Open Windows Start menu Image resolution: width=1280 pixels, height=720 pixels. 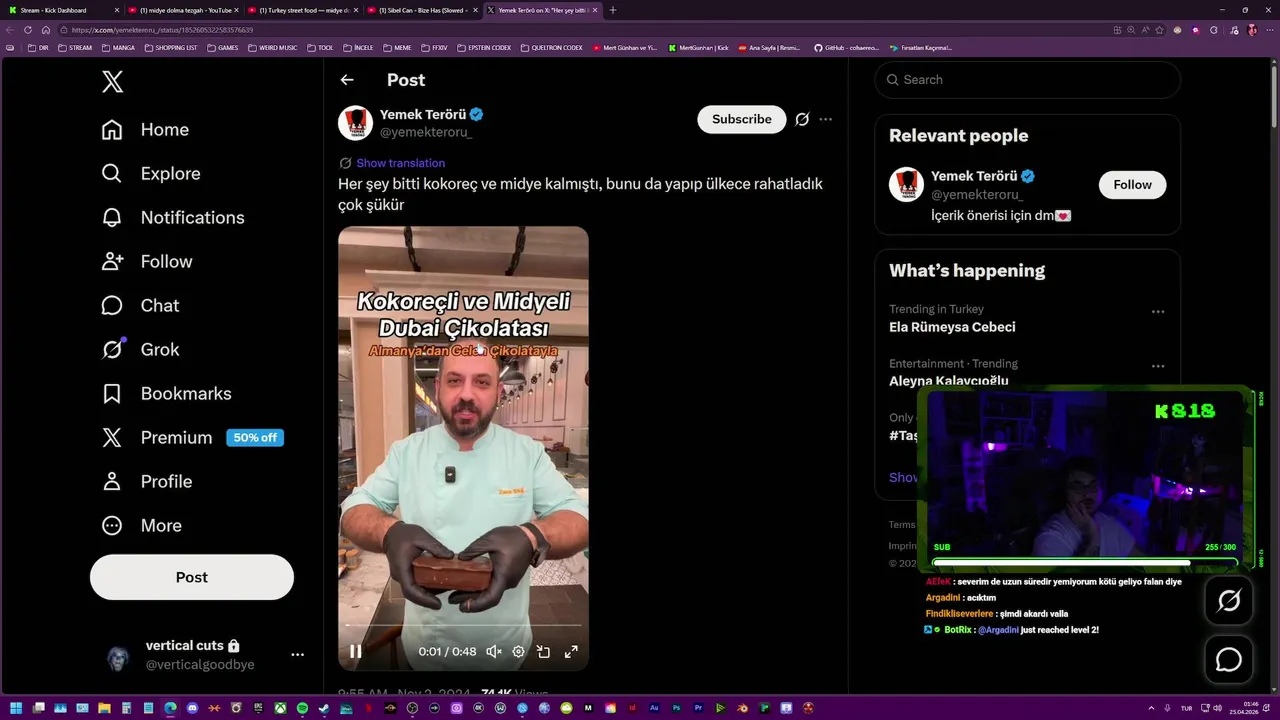(15, 709)
